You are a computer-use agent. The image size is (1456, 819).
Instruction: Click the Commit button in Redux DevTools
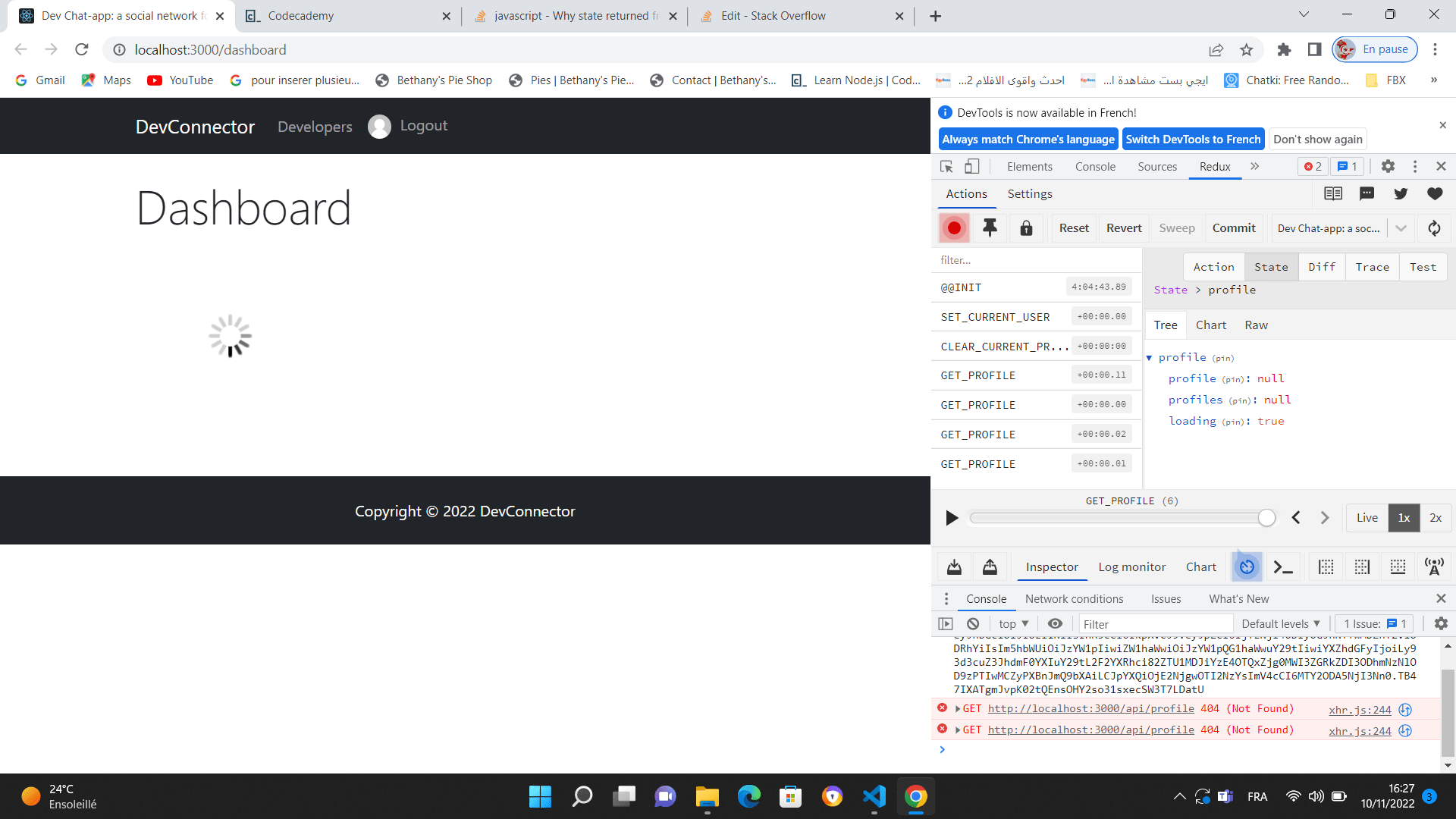1234,227
